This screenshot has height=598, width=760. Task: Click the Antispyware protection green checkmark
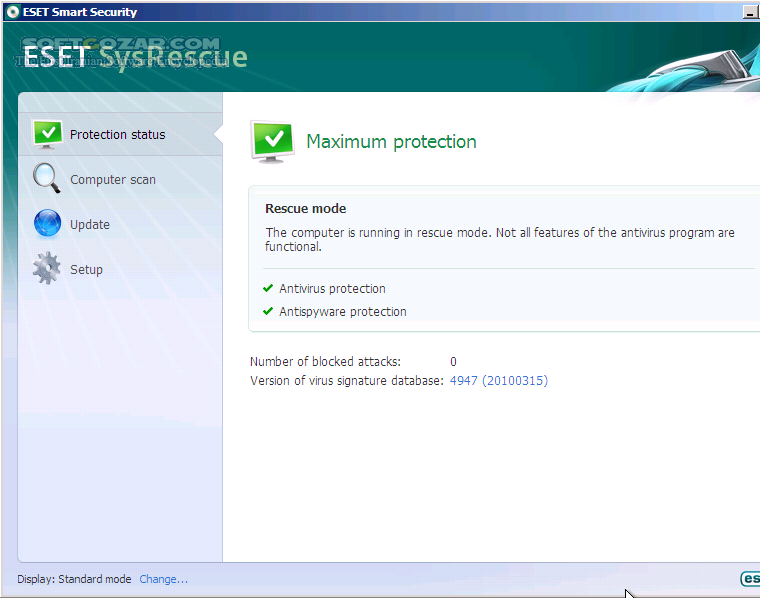click(x=268, y=311)
